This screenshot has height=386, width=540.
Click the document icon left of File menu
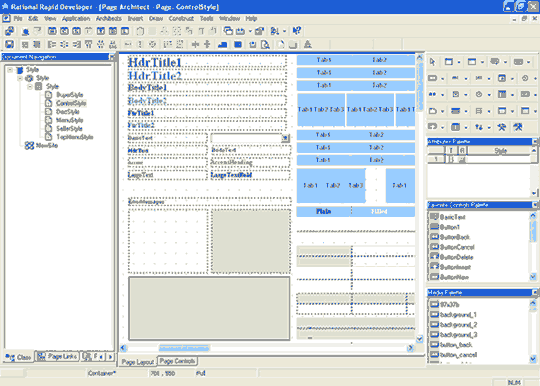click(x=6, y=18)
